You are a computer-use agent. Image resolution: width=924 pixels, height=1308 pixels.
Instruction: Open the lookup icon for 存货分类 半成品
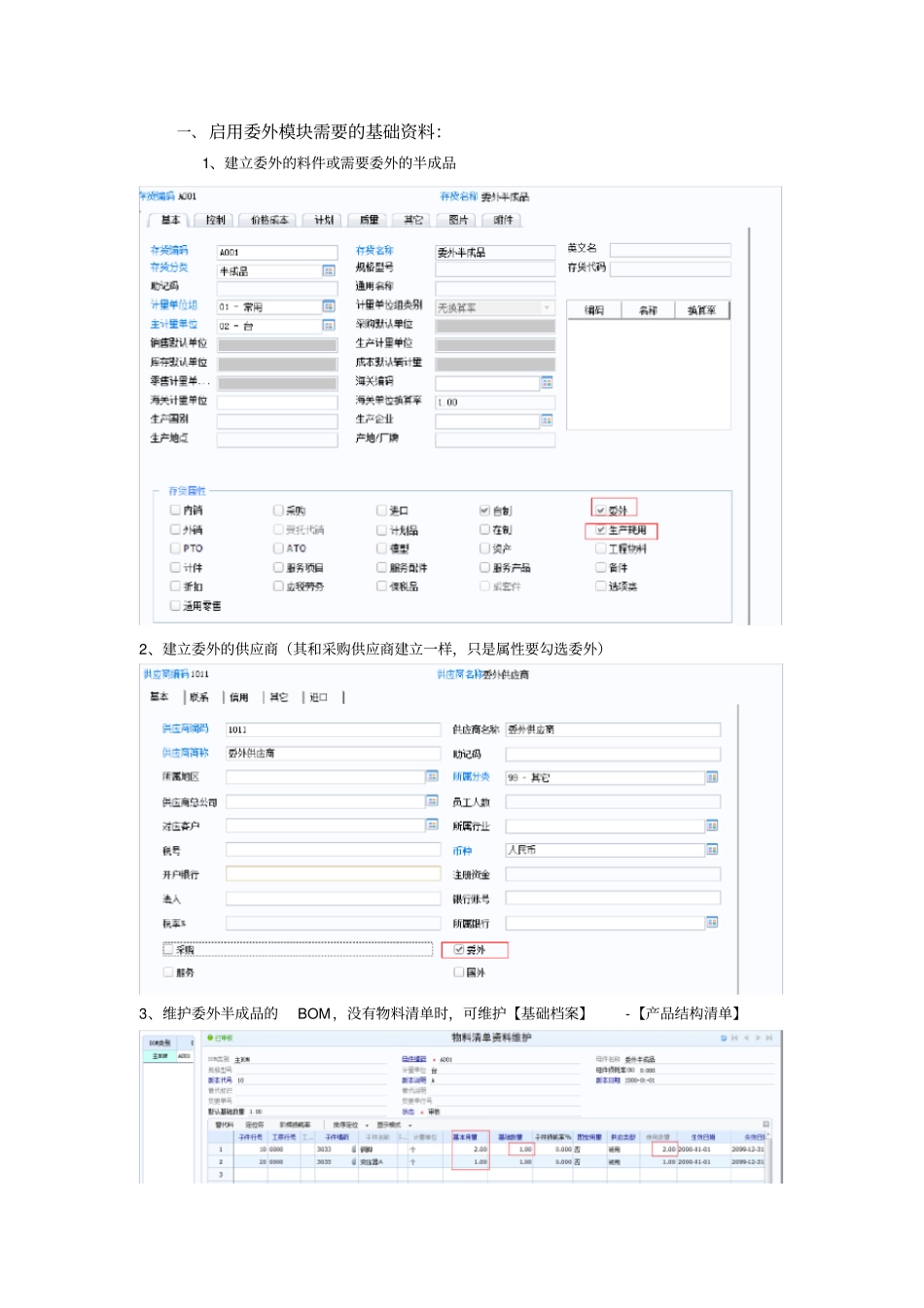click(x=329, y=271)
